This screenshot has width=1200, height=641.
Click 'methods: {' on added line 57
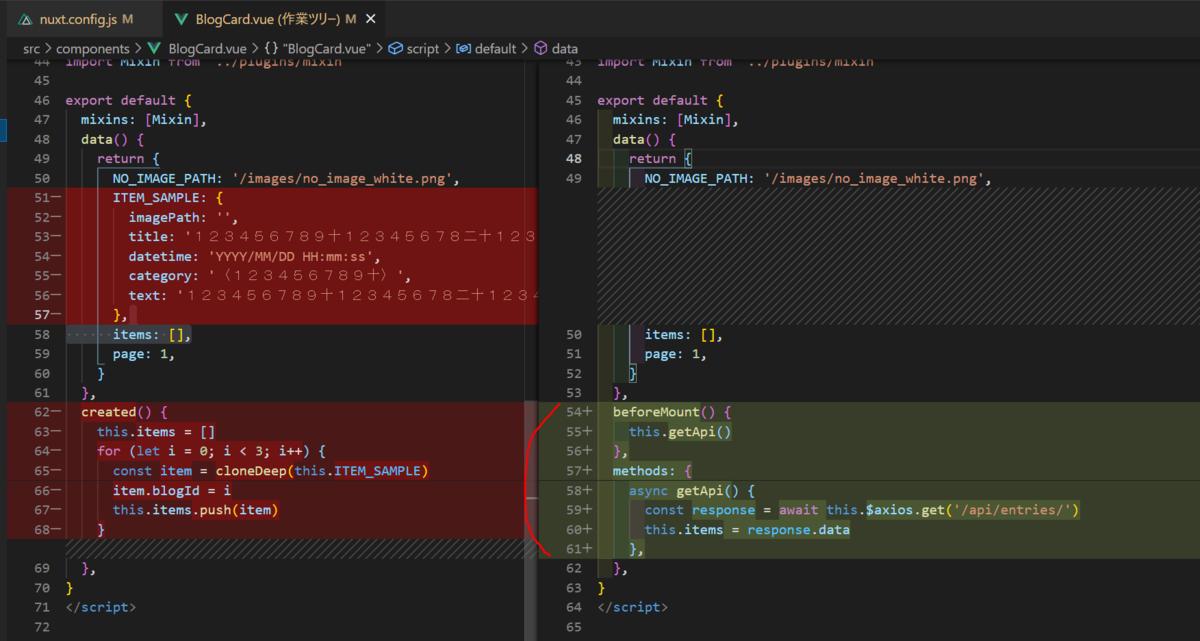(652, 471)
